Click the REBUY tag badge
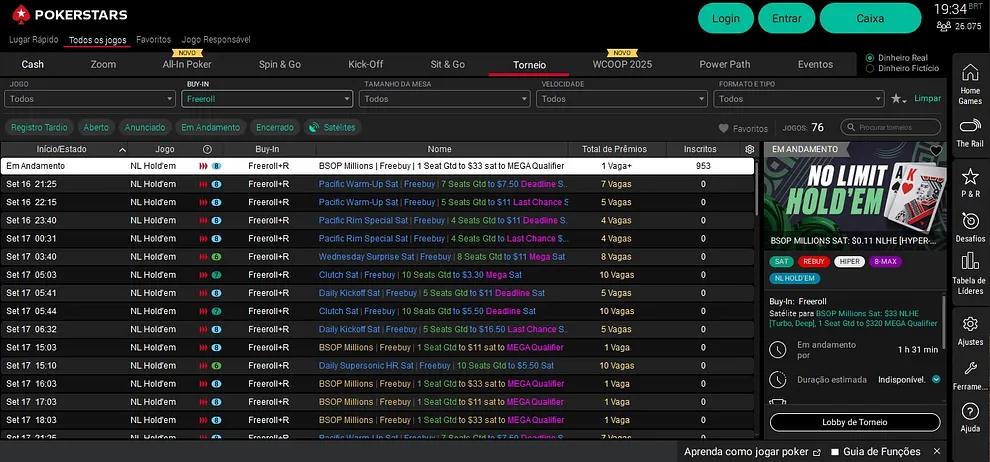This screenshot has height=462, width=990. click(x=813, y=261)
